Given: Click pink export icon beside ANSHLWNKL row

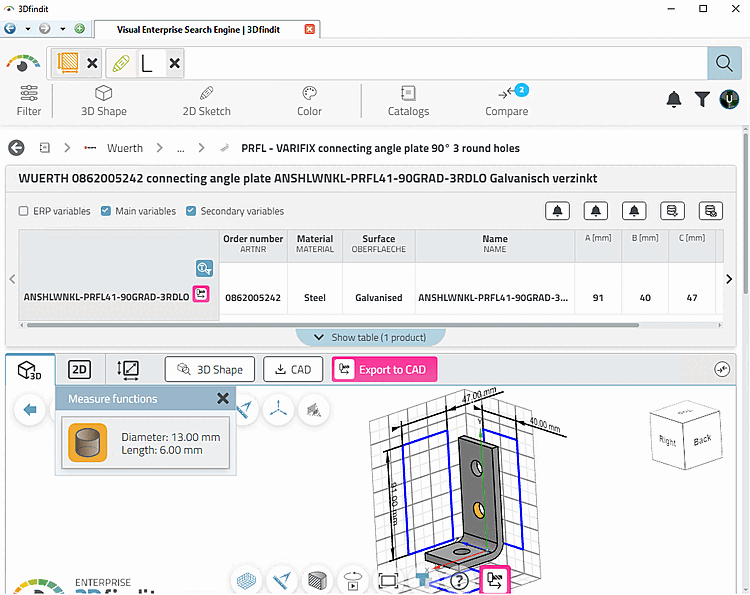Looking at the screenshot, I should pos(201,294).
